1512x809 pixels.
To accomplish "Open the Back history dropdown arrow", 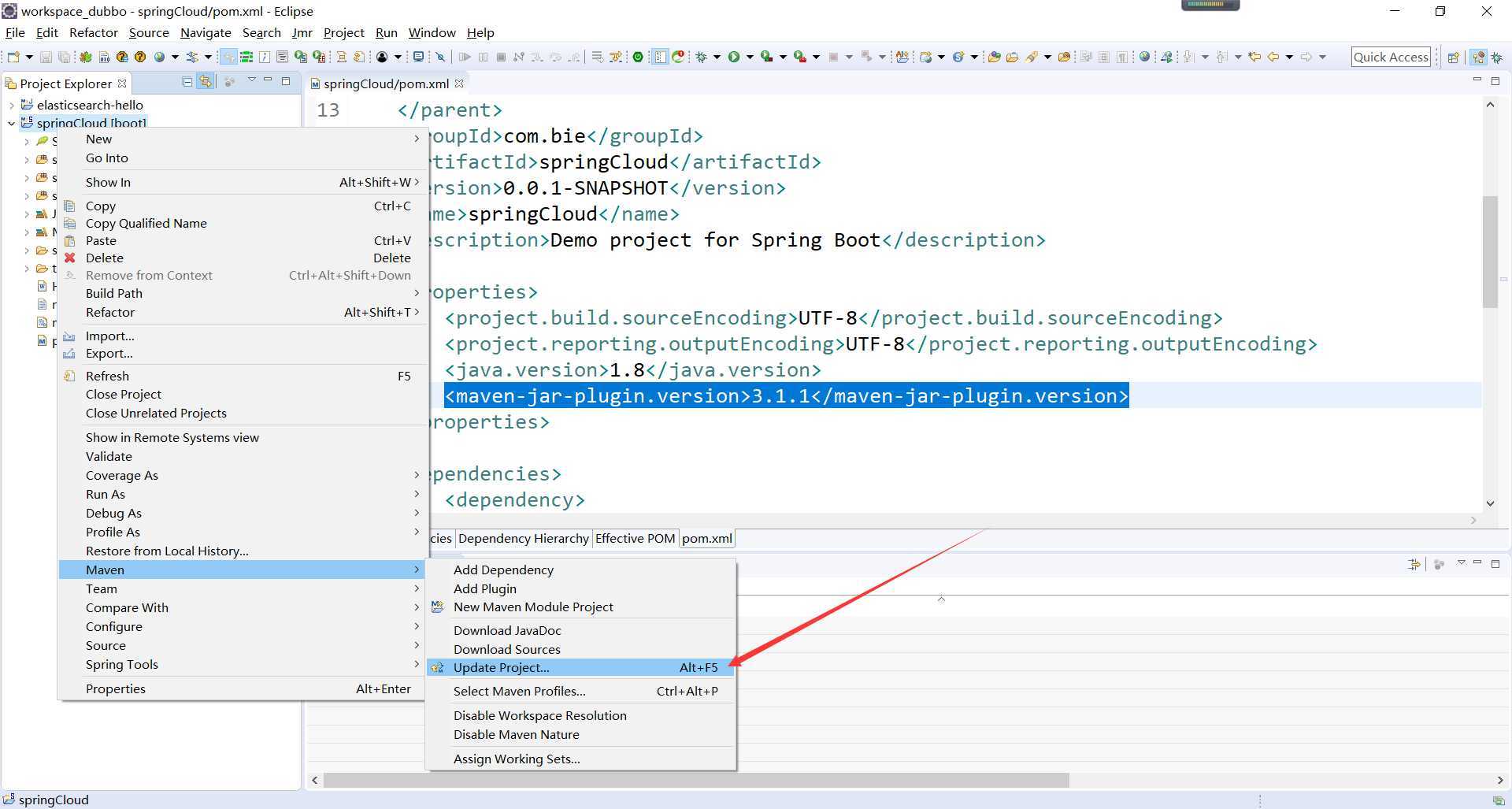I will [x=1289, y=57].
